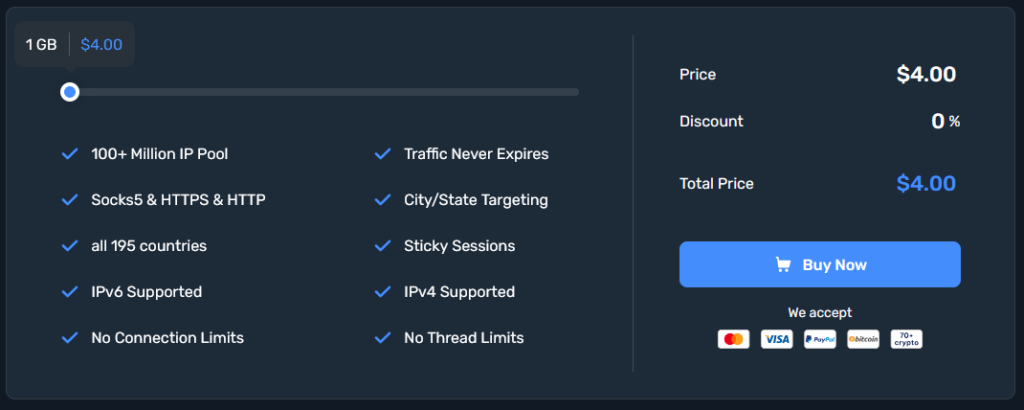The height and width of the screenshot is (410, 1024).
Task: Click the Socks5 & HTTPS & HTTP text
Action: tap(178, 200)
